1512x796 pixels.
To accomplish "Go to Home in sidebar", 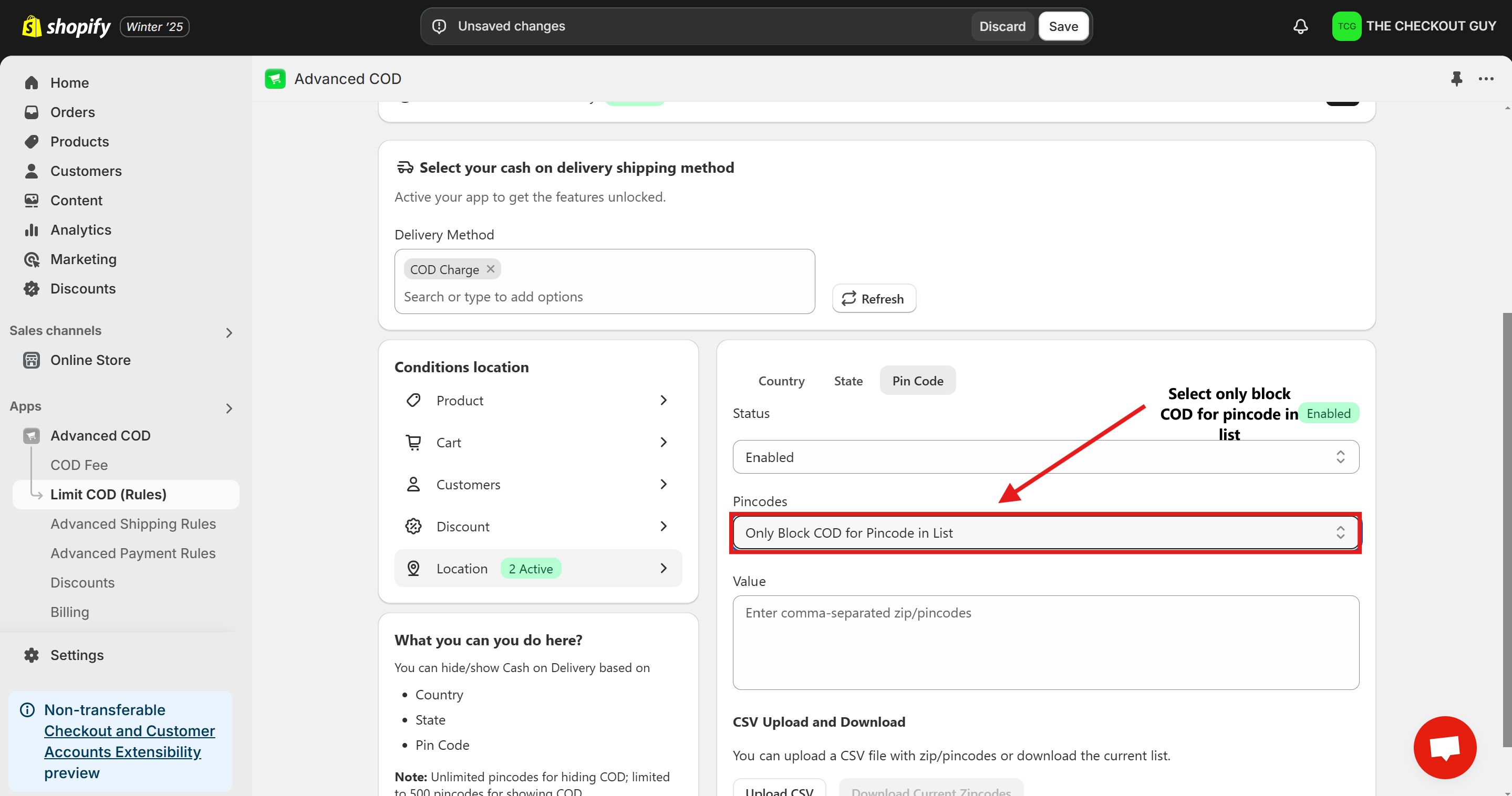I will (69, 83).
